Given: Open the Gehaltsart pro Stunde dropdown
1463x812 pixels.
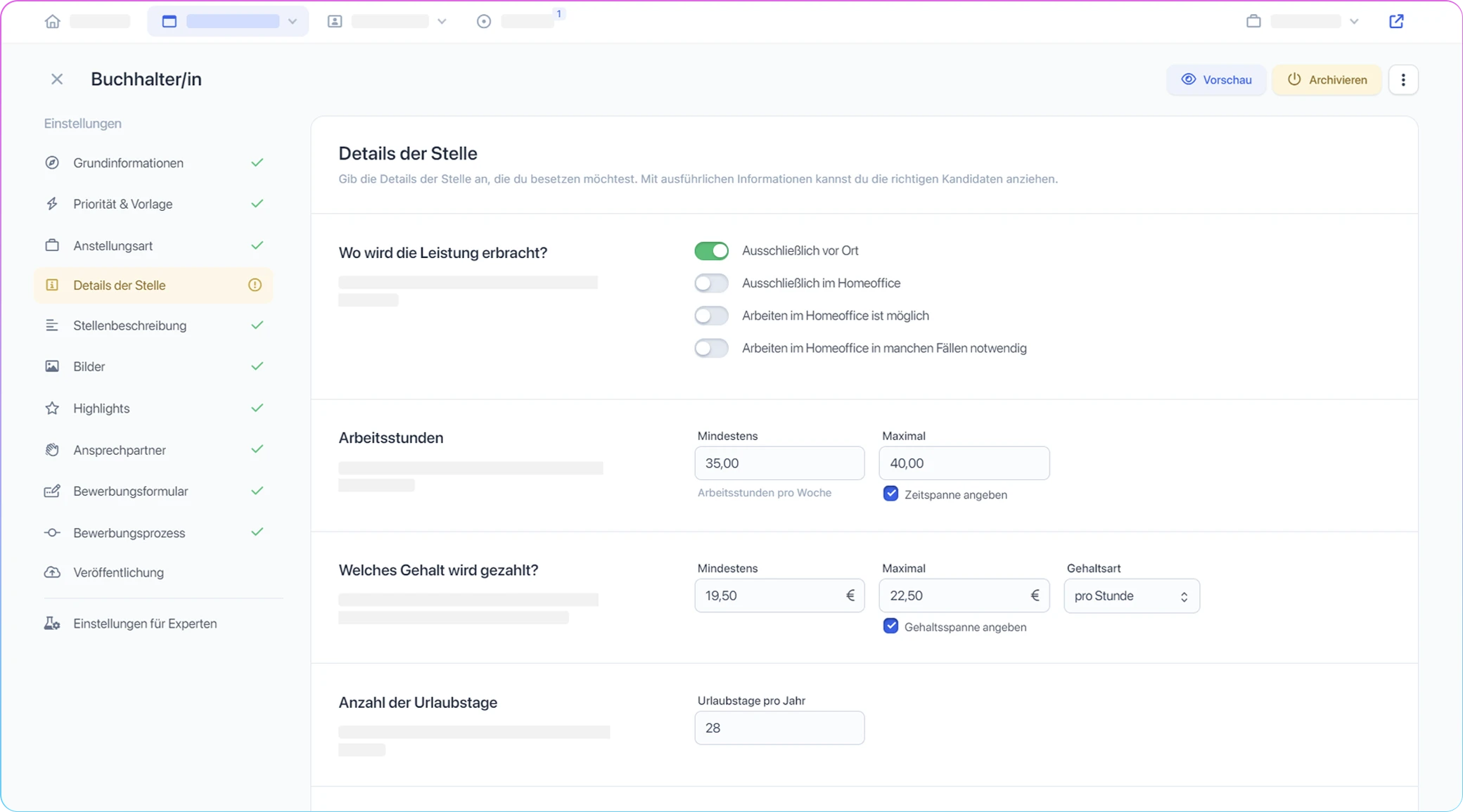Looking at the screenshot, I should point(1131,595).
